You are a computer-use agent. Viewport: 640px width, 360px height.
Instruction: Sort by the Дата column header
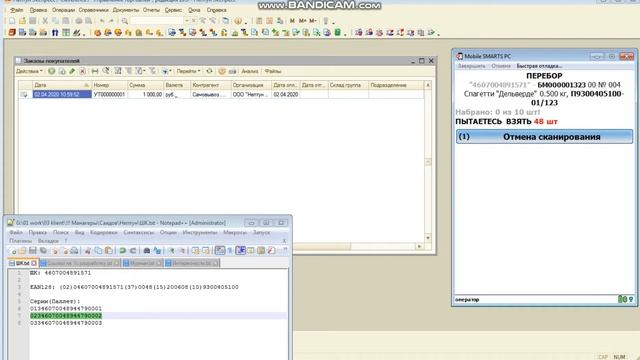click(62, 85)
